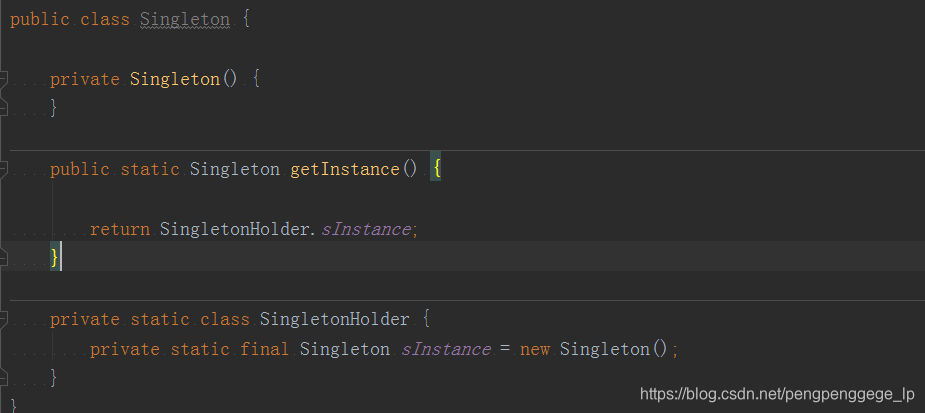925x413 pixels.
Task: Click 'static' before the 'final' keyword
Action: coord(200,349)
